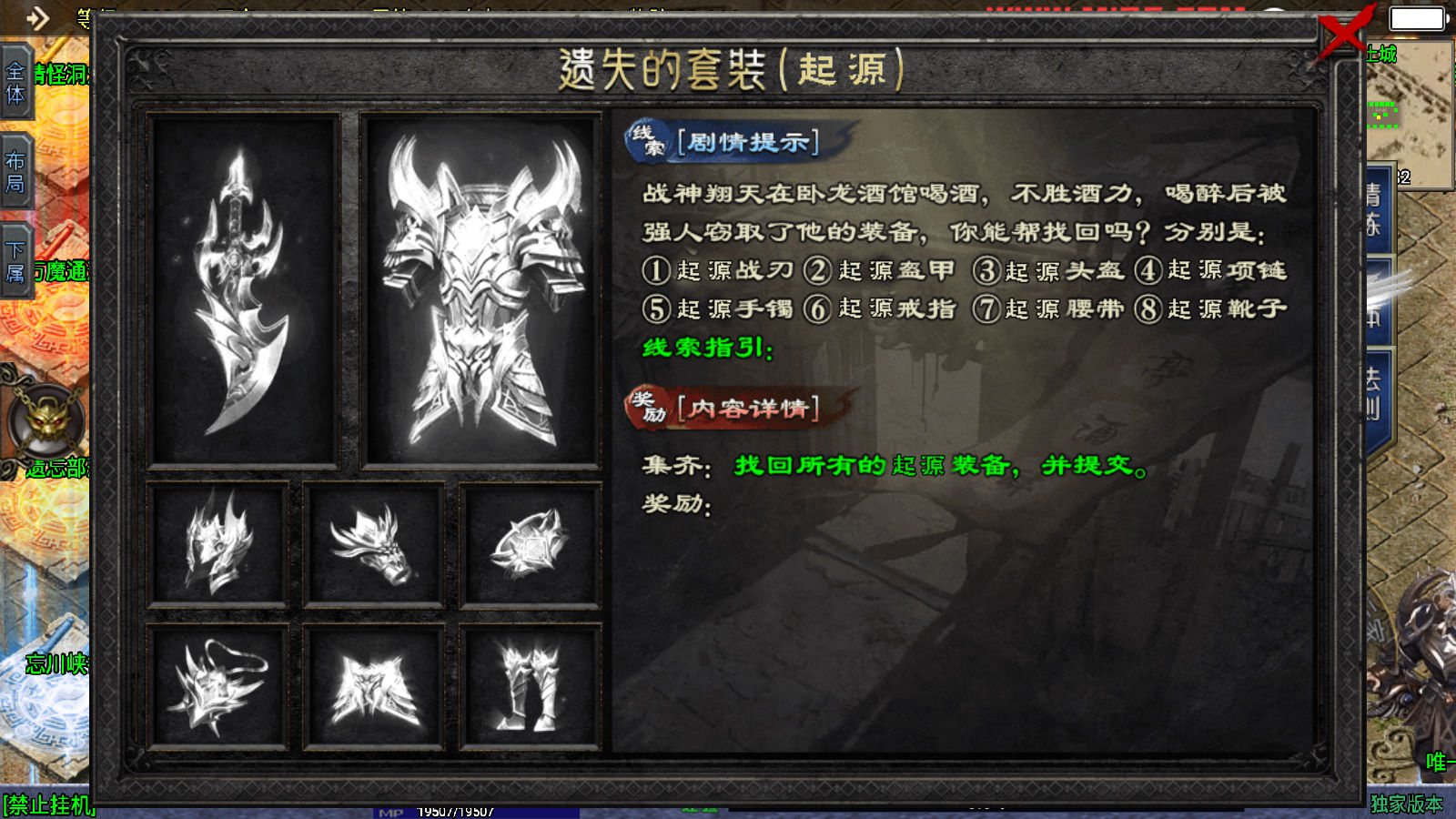Click the 忘川峡 map location label
This screenshot has height=819, width=1456.
[x=56, y=663]
